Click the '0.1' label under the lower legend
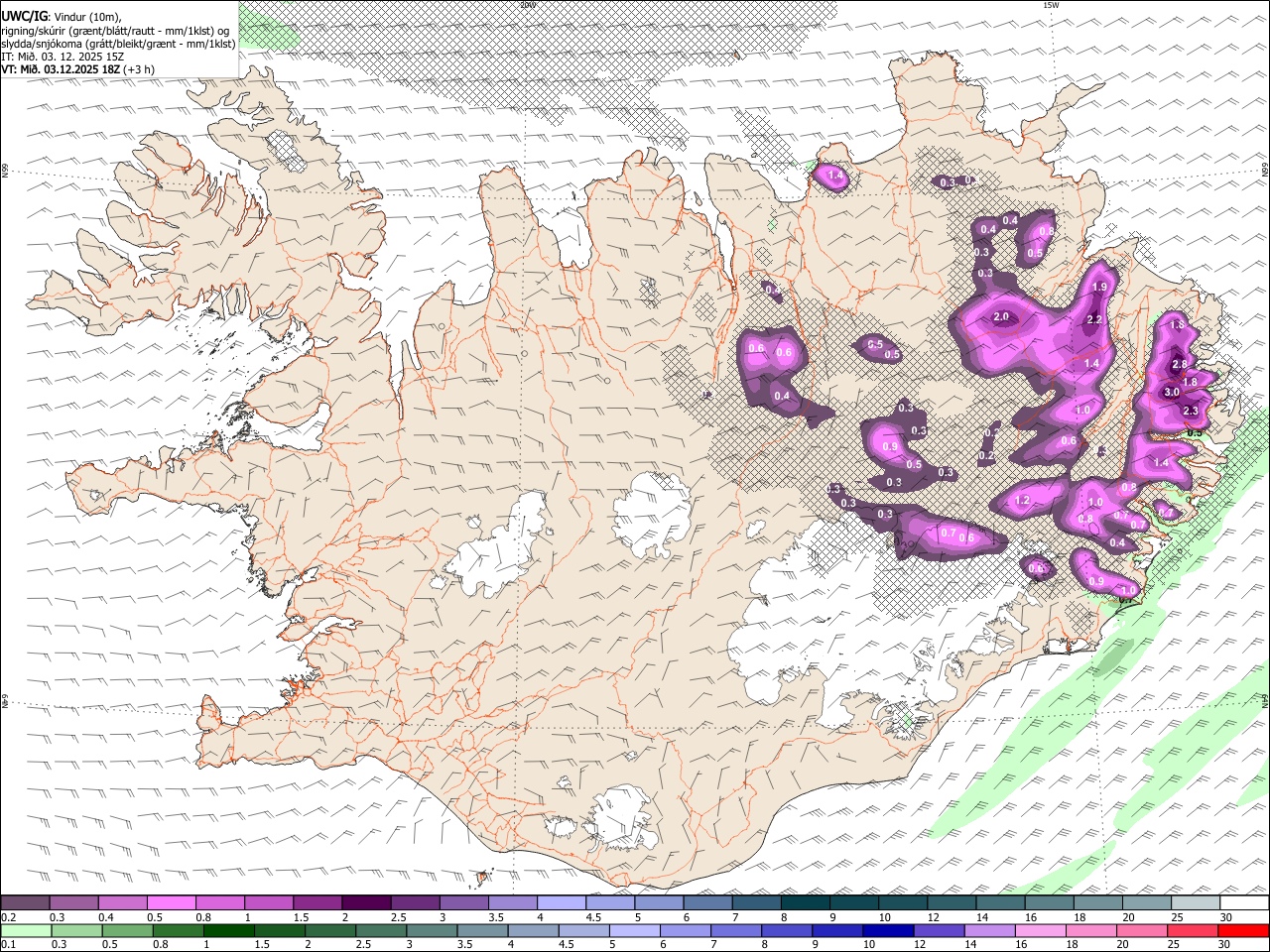 (8, 944)
